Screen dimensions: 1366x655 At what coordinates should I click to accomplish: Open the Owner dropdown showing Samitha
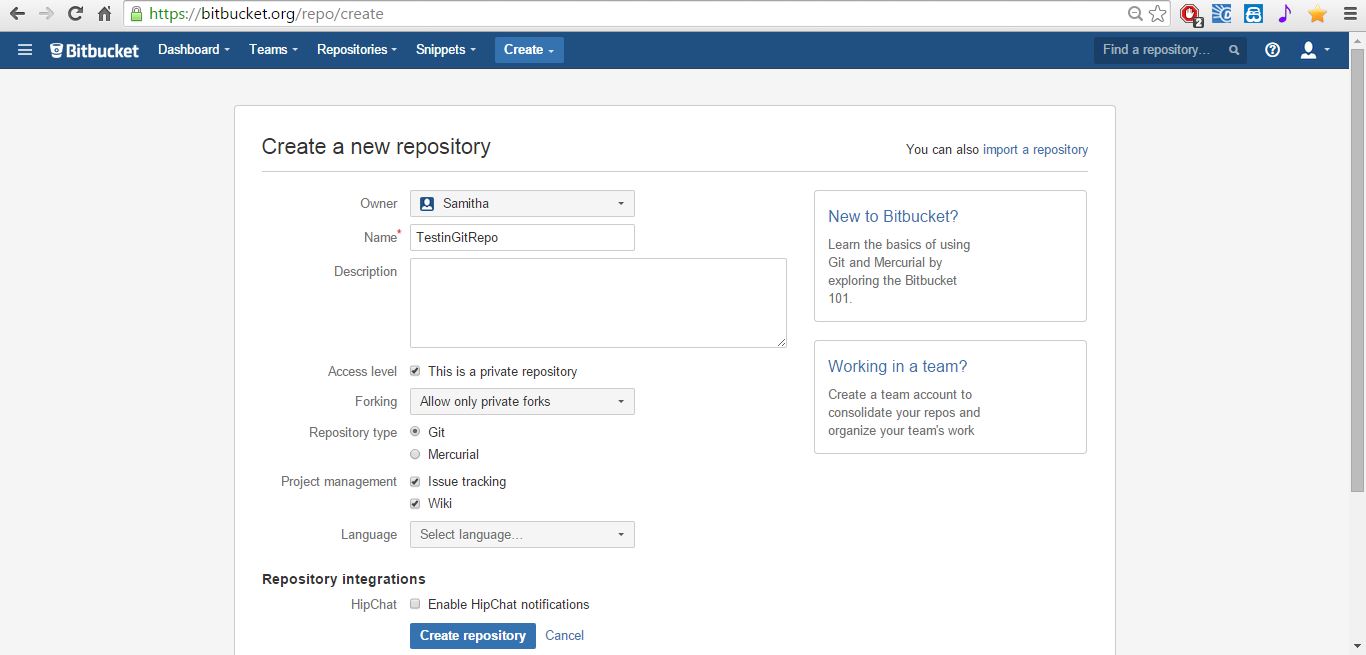tap(522, 203)
